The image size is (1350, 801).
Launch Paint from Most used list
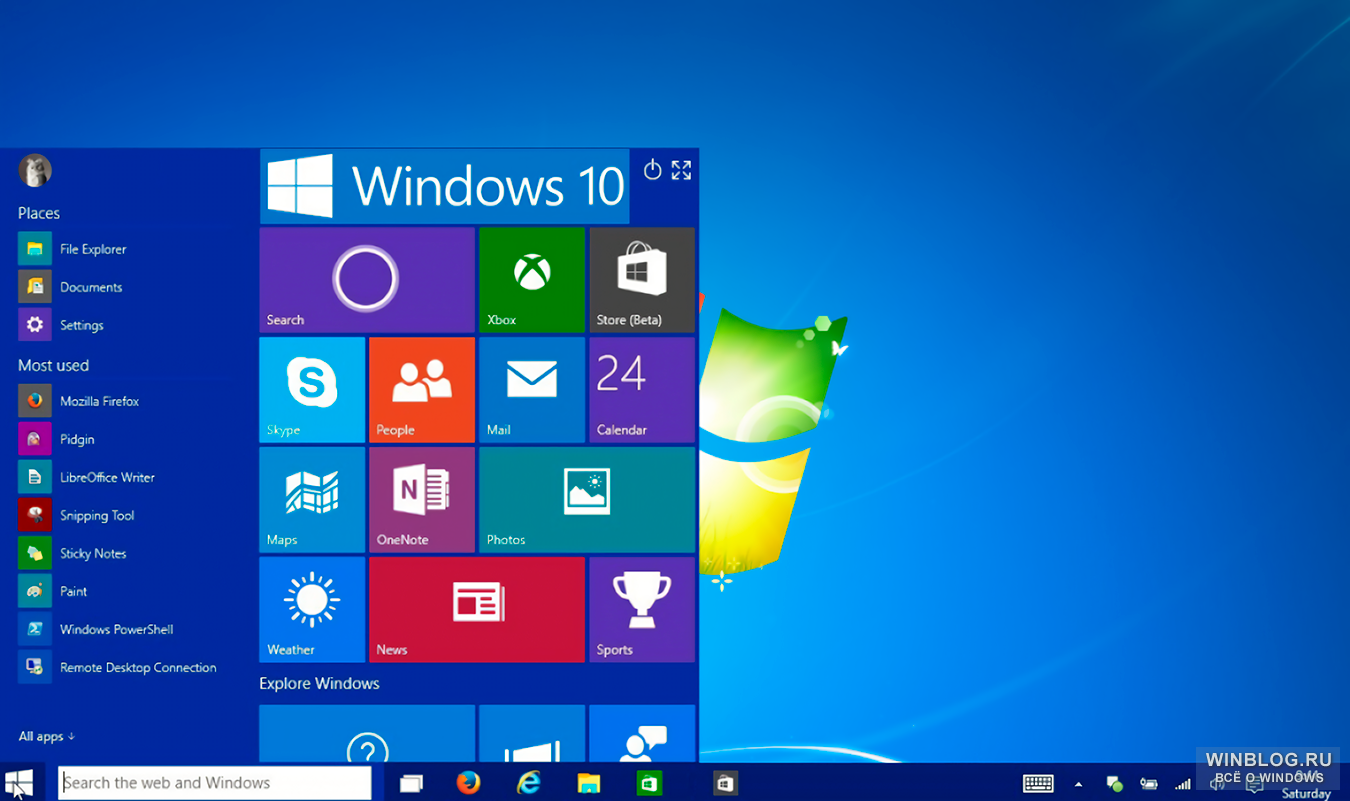point(54,591)
